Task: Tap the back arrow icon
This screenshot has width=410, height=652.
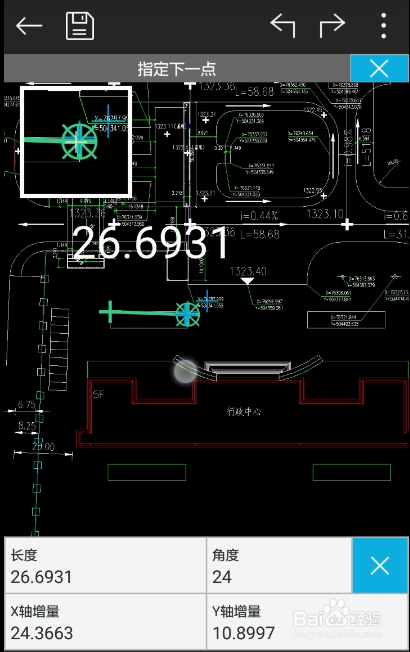Action: point(29,26)
